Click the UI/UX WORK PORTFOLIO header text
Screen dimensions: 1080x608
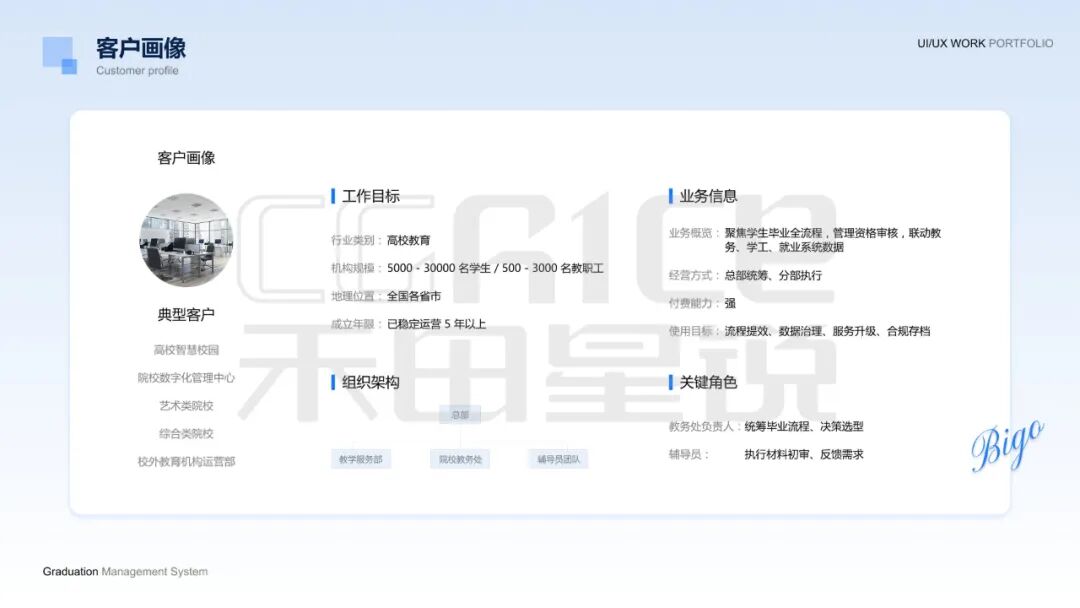(985, 43)
